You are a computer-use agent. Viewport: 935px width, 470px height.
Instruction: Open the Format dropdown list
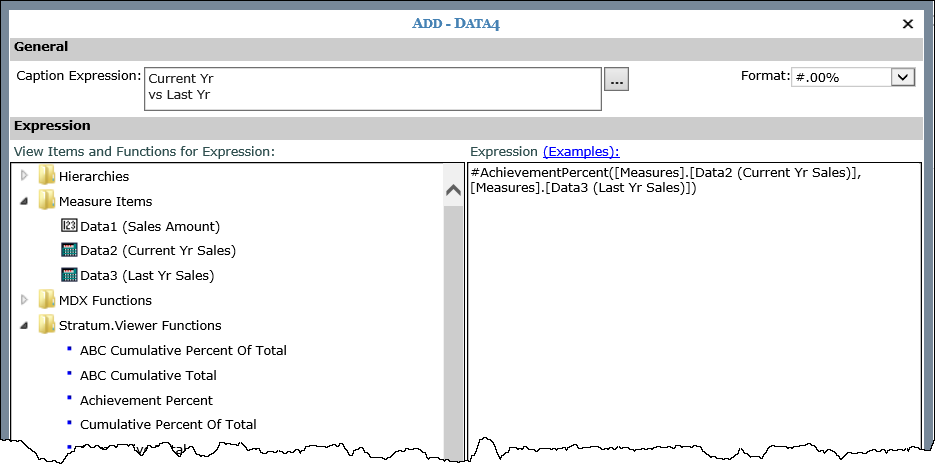tap(902, 77)
